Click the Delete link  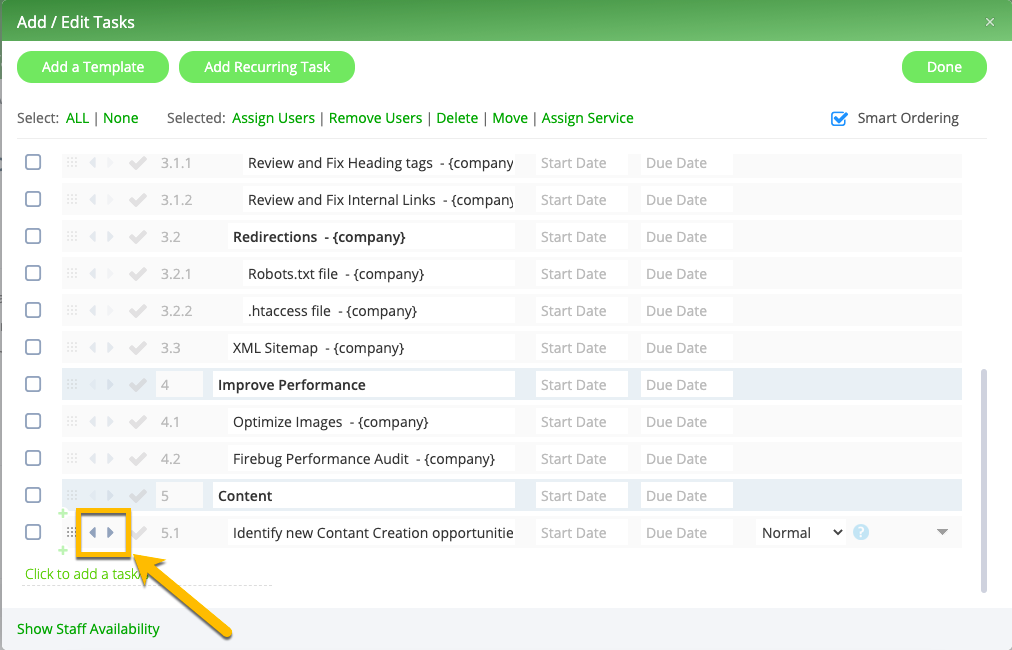pyautogui.click(x=457, y=118)
